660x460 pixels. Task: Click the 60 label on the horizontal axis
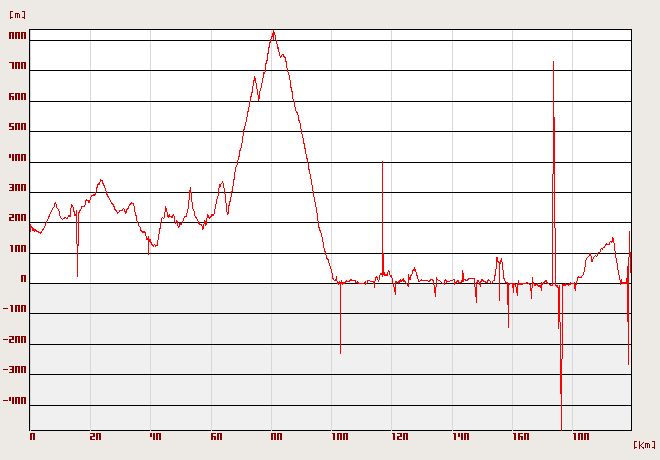click(216, 437)
